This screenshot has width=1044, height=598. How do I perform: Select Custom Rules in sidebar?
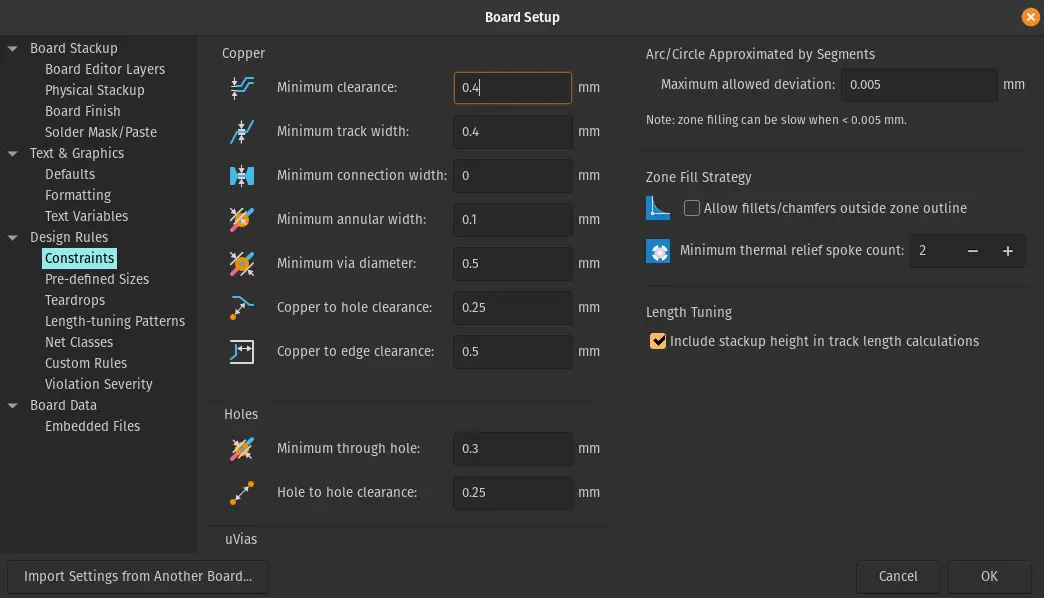(86, 363)
